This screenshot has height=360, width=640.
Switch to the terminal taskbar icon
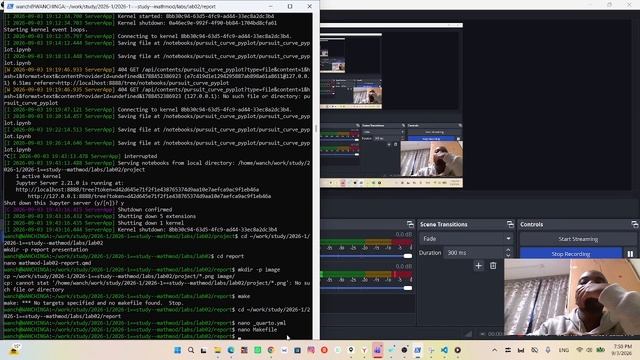[x=418, y=350]
